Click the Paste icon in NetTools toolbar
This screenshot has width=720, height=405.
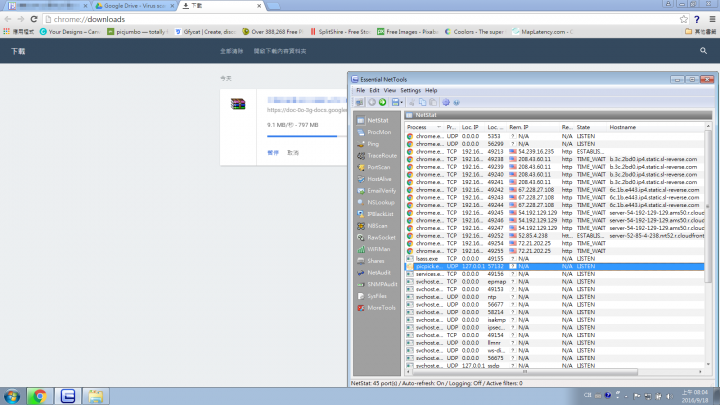click(x=433, y=102)
